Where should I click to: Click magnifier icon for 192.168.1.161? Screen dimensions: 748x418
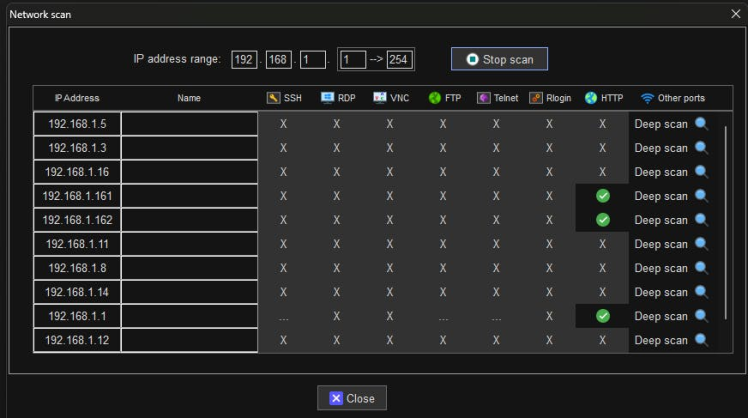click(701, 196)
